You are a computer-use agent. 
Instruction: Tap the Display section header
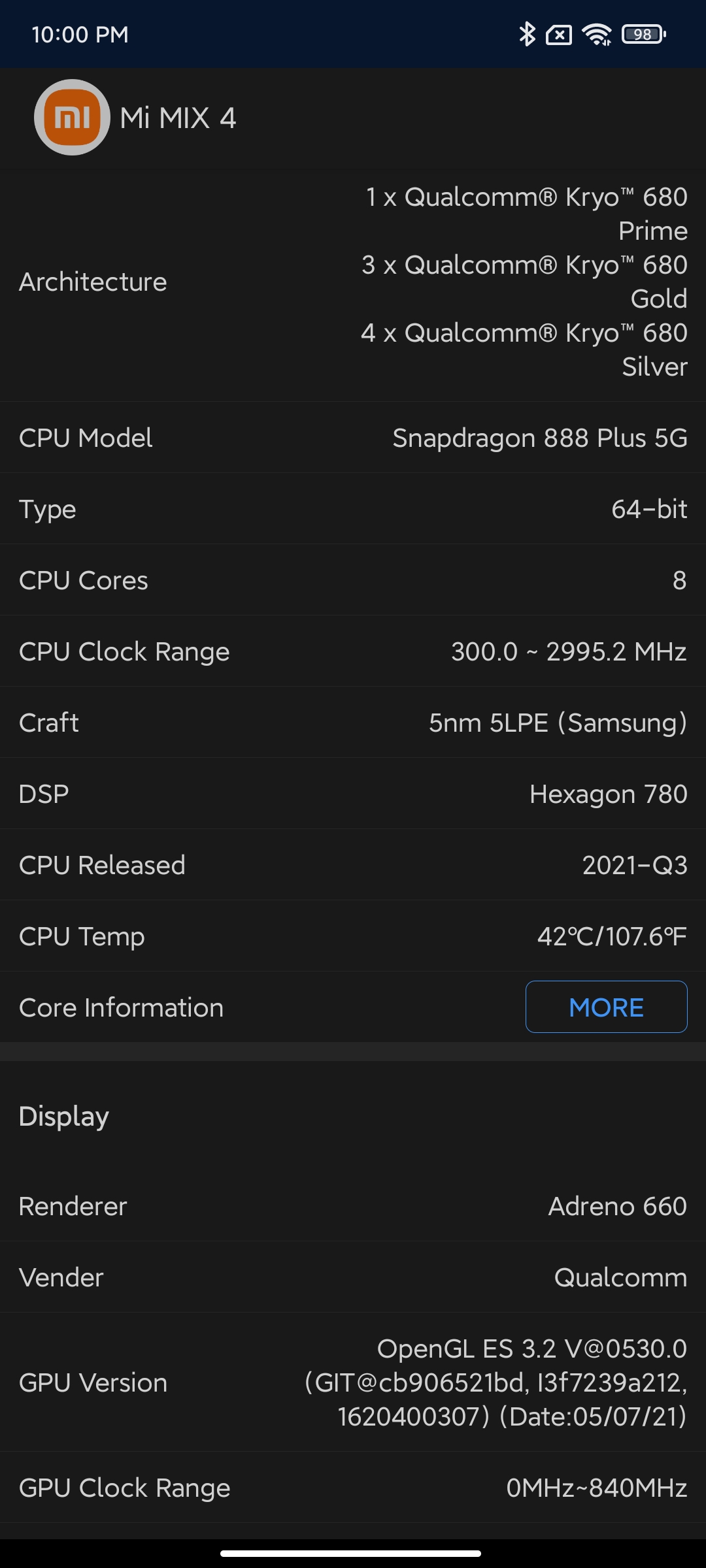coord(64,1116)
